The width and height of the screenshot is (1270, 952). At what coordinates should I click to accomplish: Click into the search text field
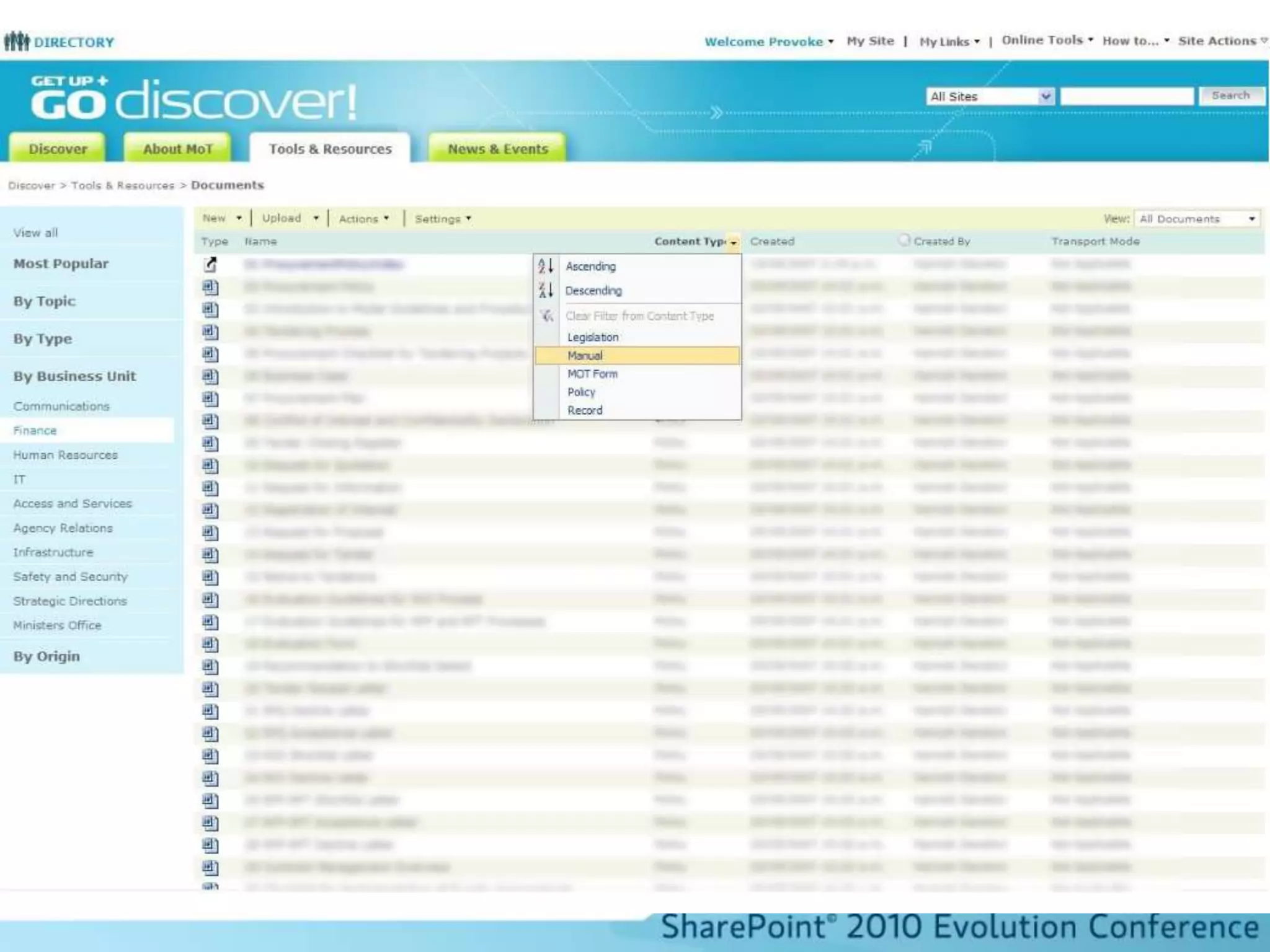[1126, 97]
